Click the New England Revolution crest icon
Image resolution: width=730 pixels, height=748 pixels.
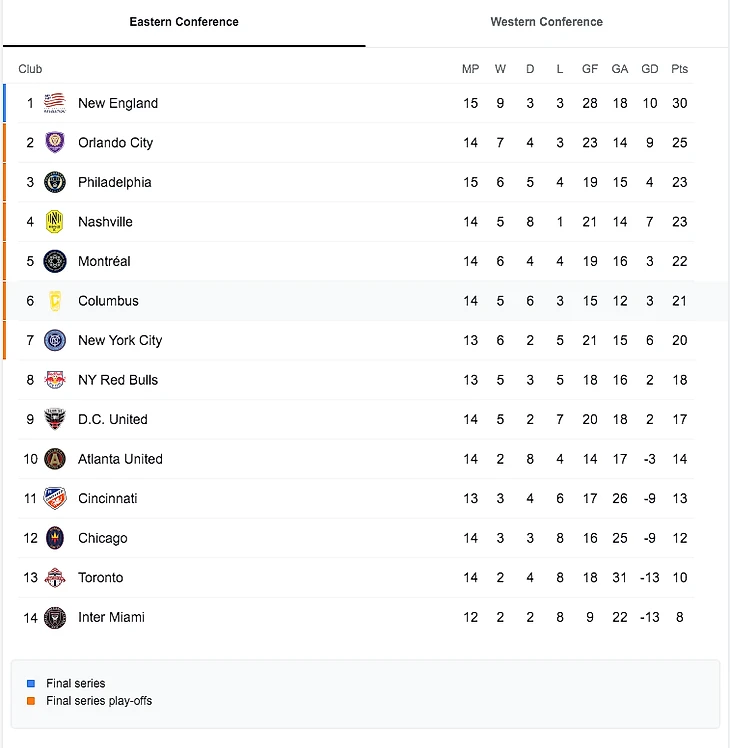55,103
